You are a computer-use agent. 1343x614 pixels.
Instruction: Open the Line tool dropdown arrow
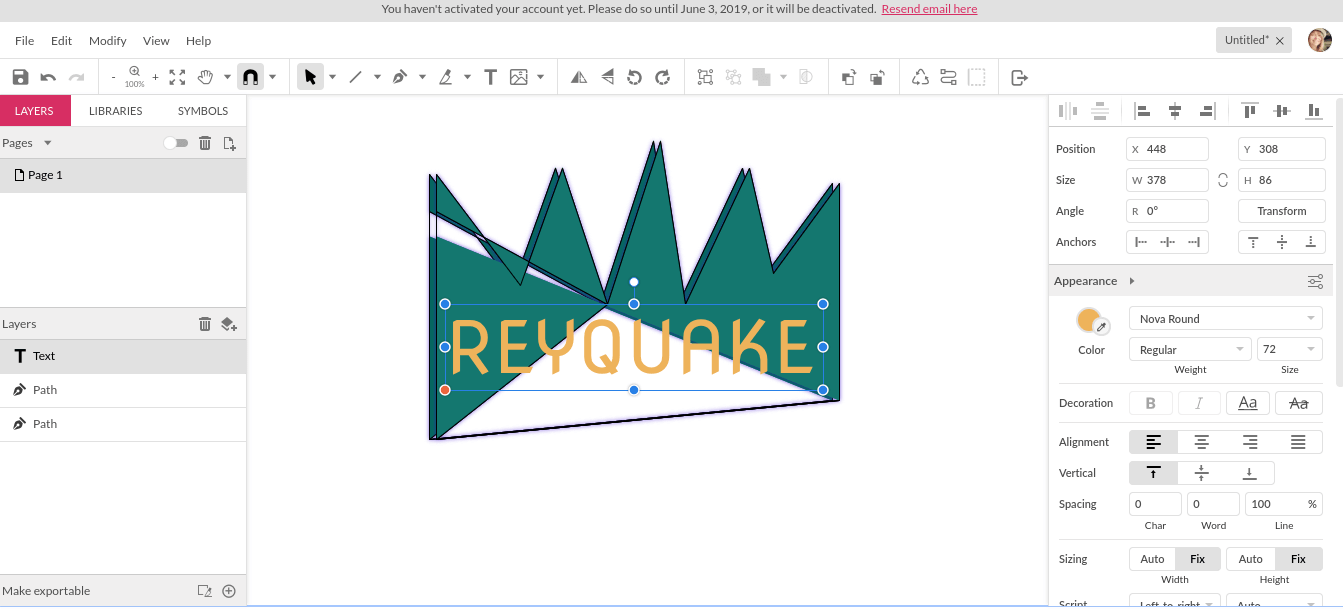[377, 77]
